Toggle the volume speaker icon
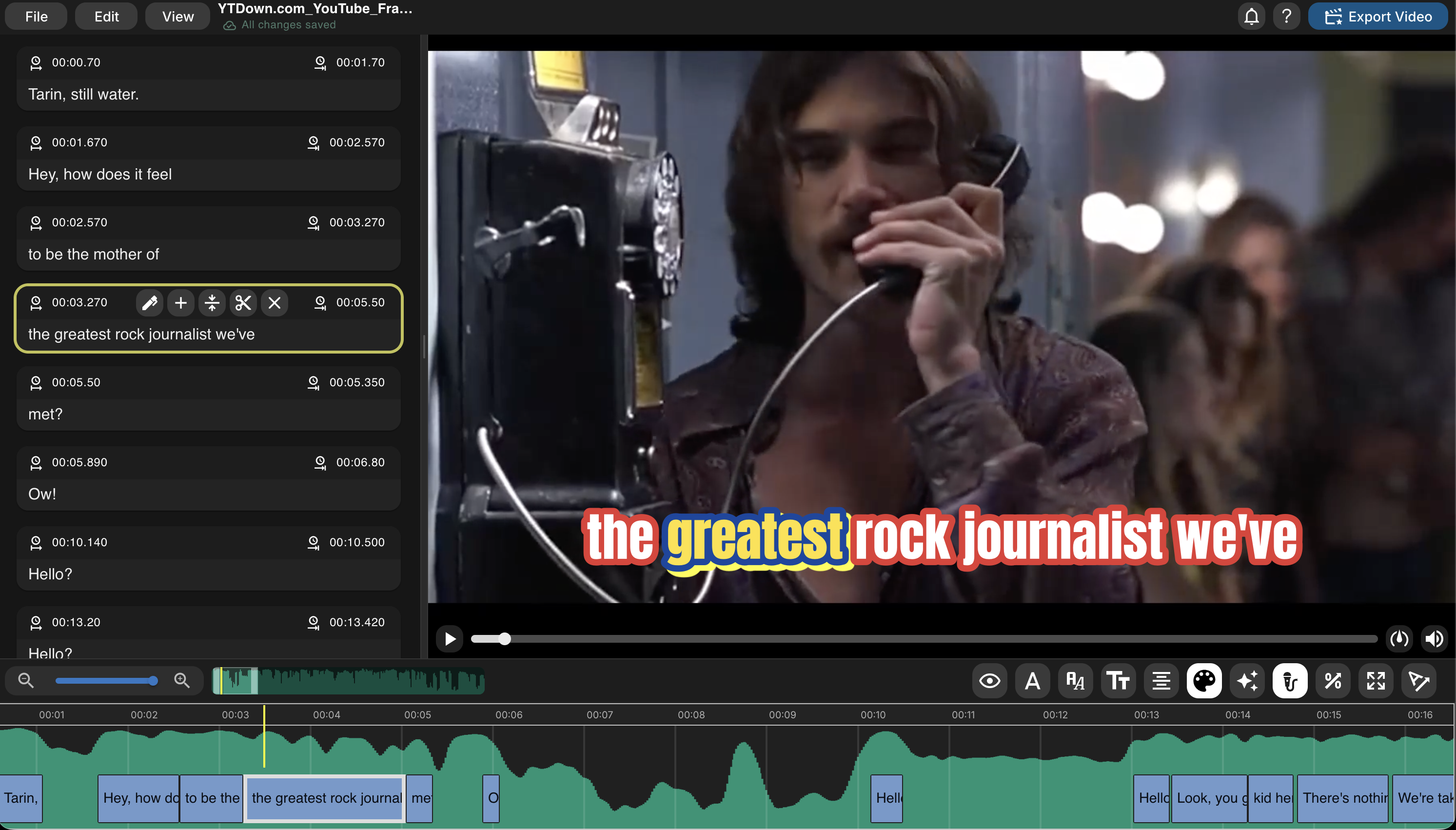The height and width of the screenshot is (830, 1456). pos(1435,638)
